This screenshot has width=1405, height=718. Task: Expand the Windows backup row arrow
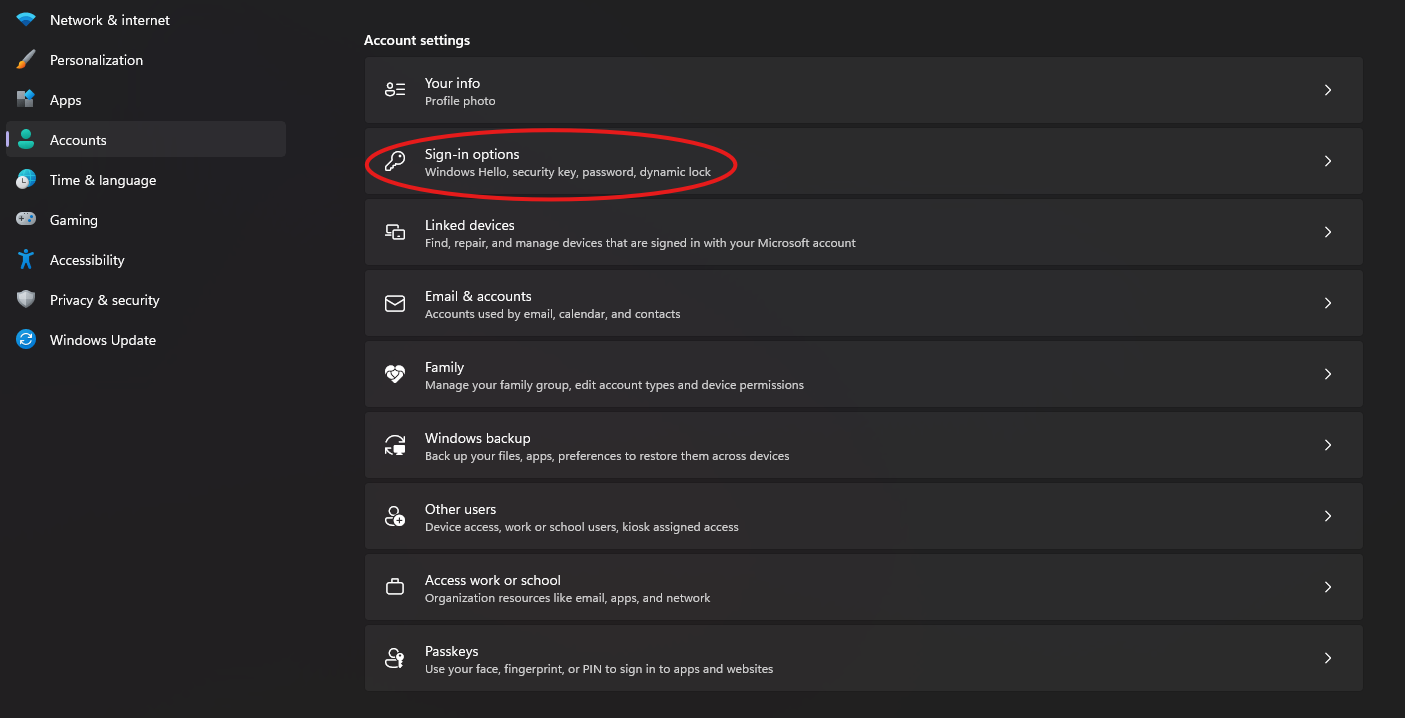(x=1328, y=445)
